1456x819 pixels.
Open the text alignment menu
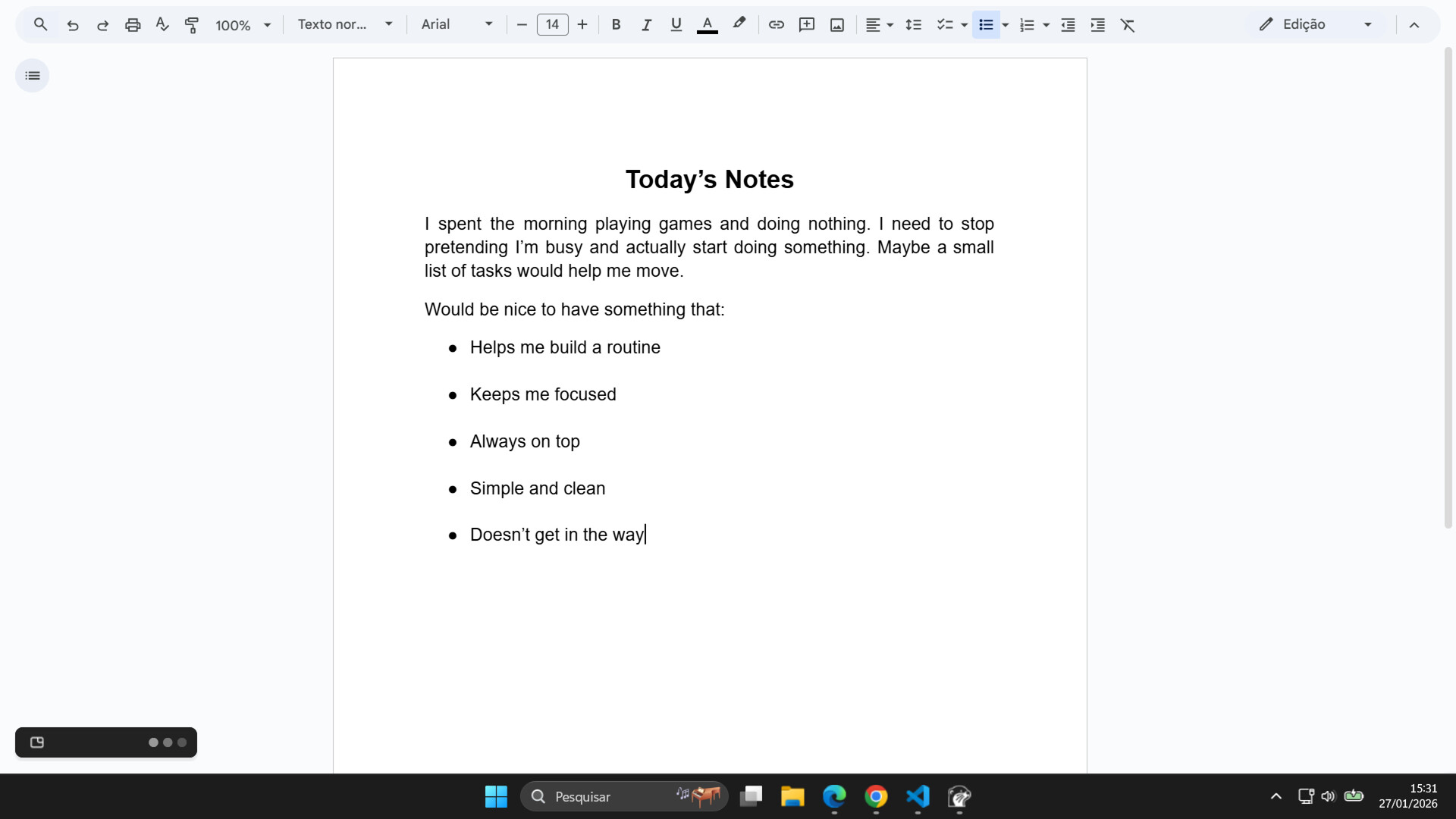click(x=878, y=24)
